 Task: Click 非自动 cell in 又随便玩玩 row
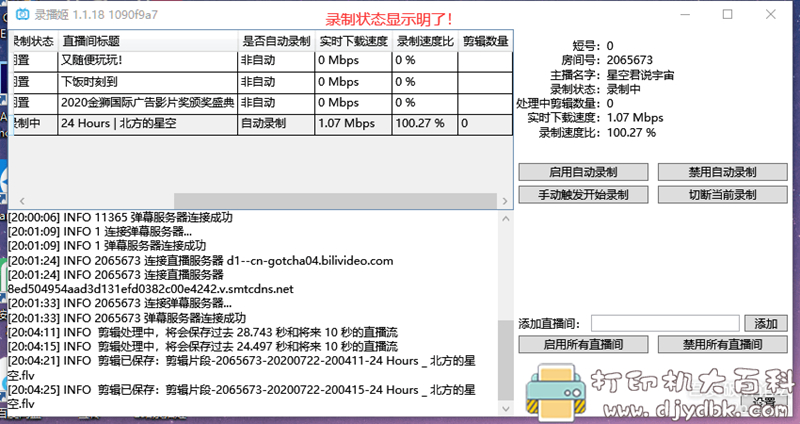(x=277, y=61)
